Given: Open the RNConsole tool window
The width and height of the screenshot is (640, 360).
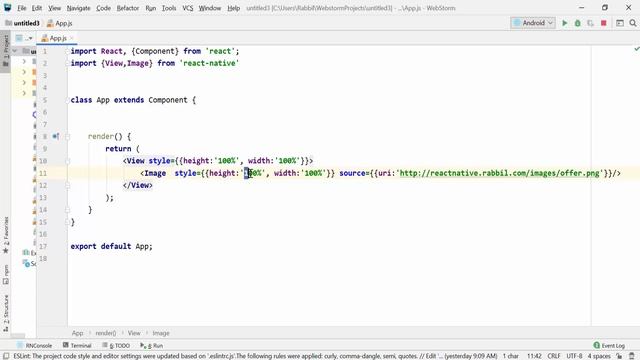Looking at the screenshot, I should click(x=35, y=345).
